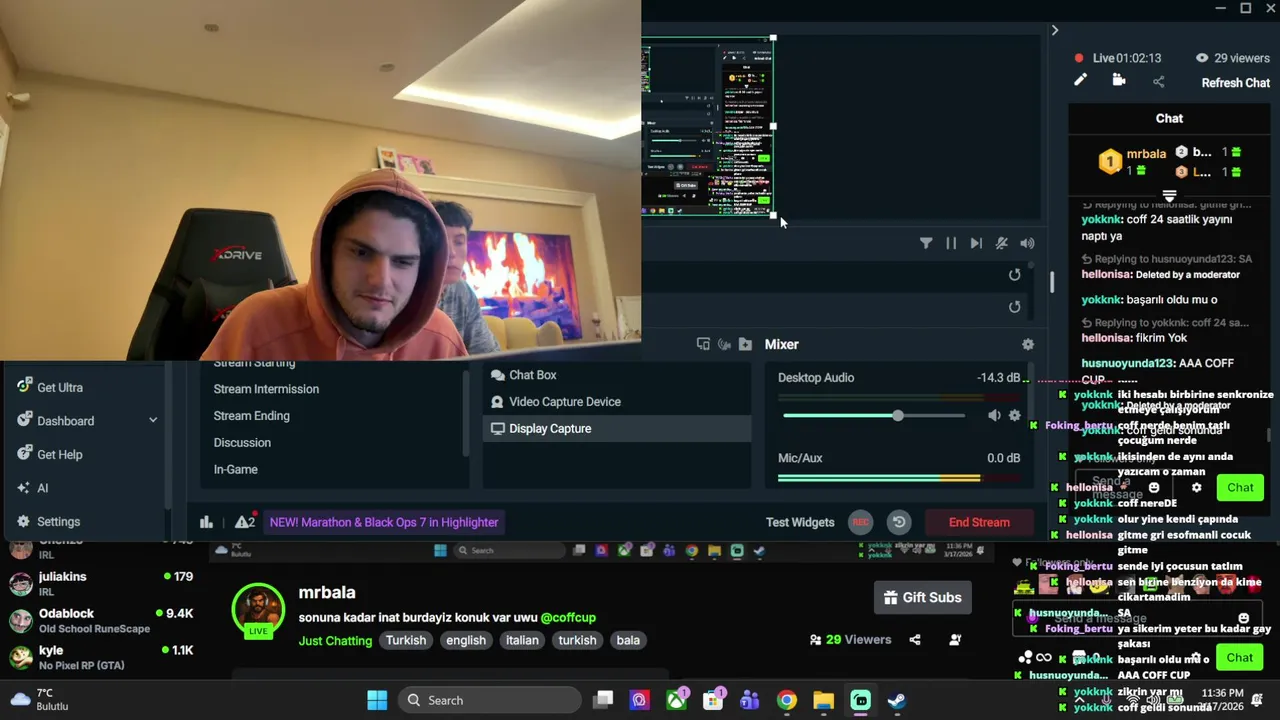The width and height of the screenshot is (1280, 720).
Task: Click the lower refresh arrow icon
Action: [1014, 307]
